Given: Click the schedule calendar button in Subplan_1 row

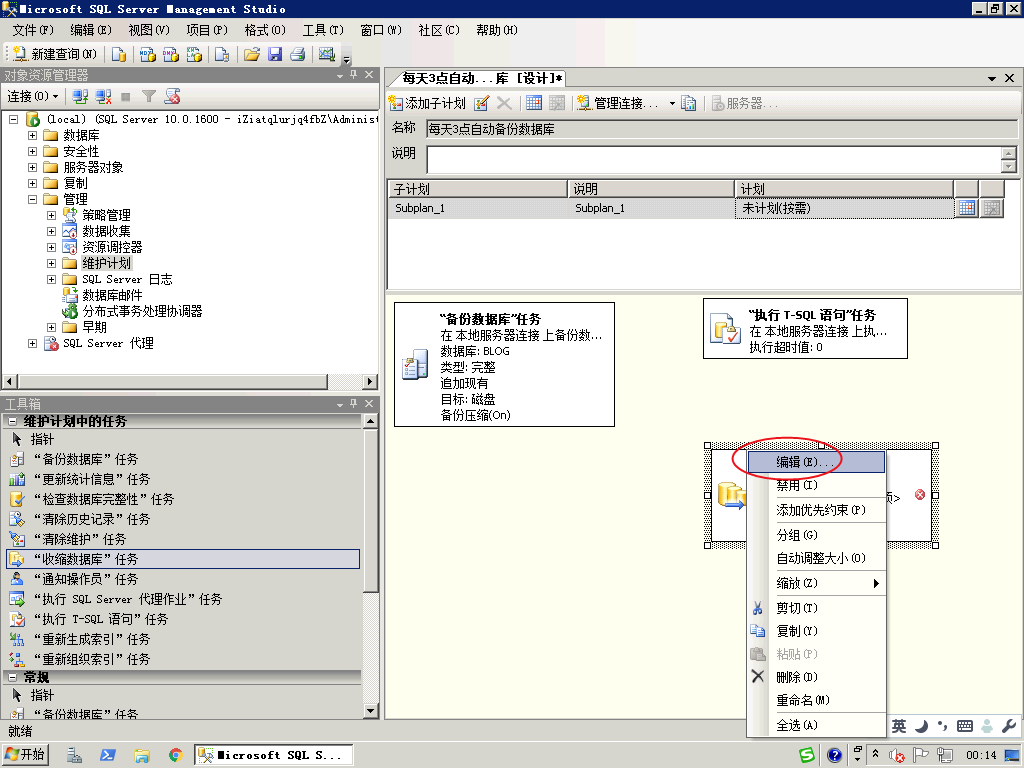Looking at the screenshot, I should (967, 208).
